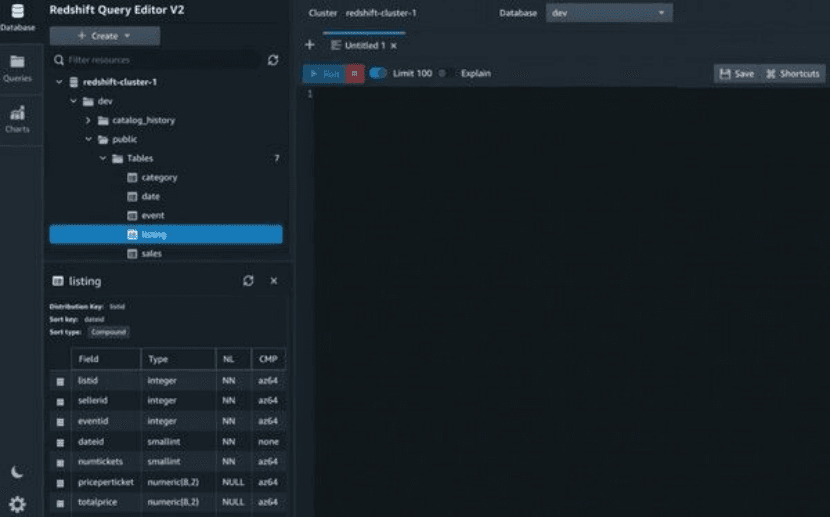Viewport: 830px width, 518px height.
Task: Click the Cluster redshift-cluster-1 label
Action: [x=363, y=13]
